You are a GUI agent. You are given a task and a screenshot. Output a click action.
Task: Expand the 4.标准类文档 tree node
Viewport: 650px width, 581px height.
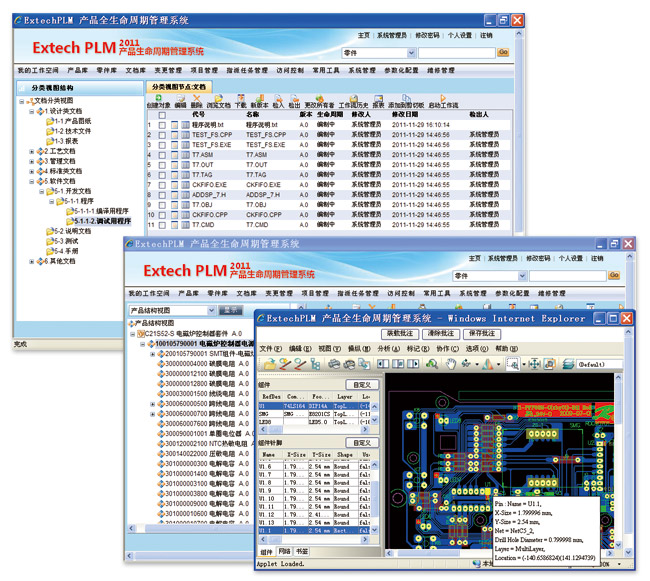coord(32,171)
